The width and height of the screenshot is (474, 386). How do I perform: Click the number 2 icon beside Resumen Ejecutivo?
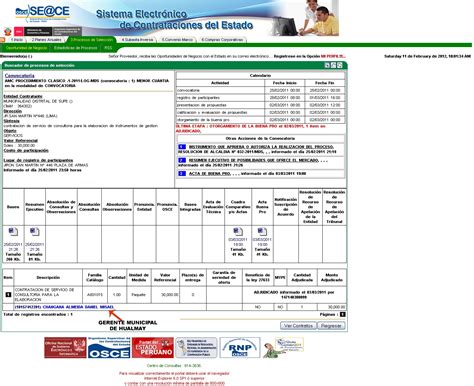tap(182, 160)
